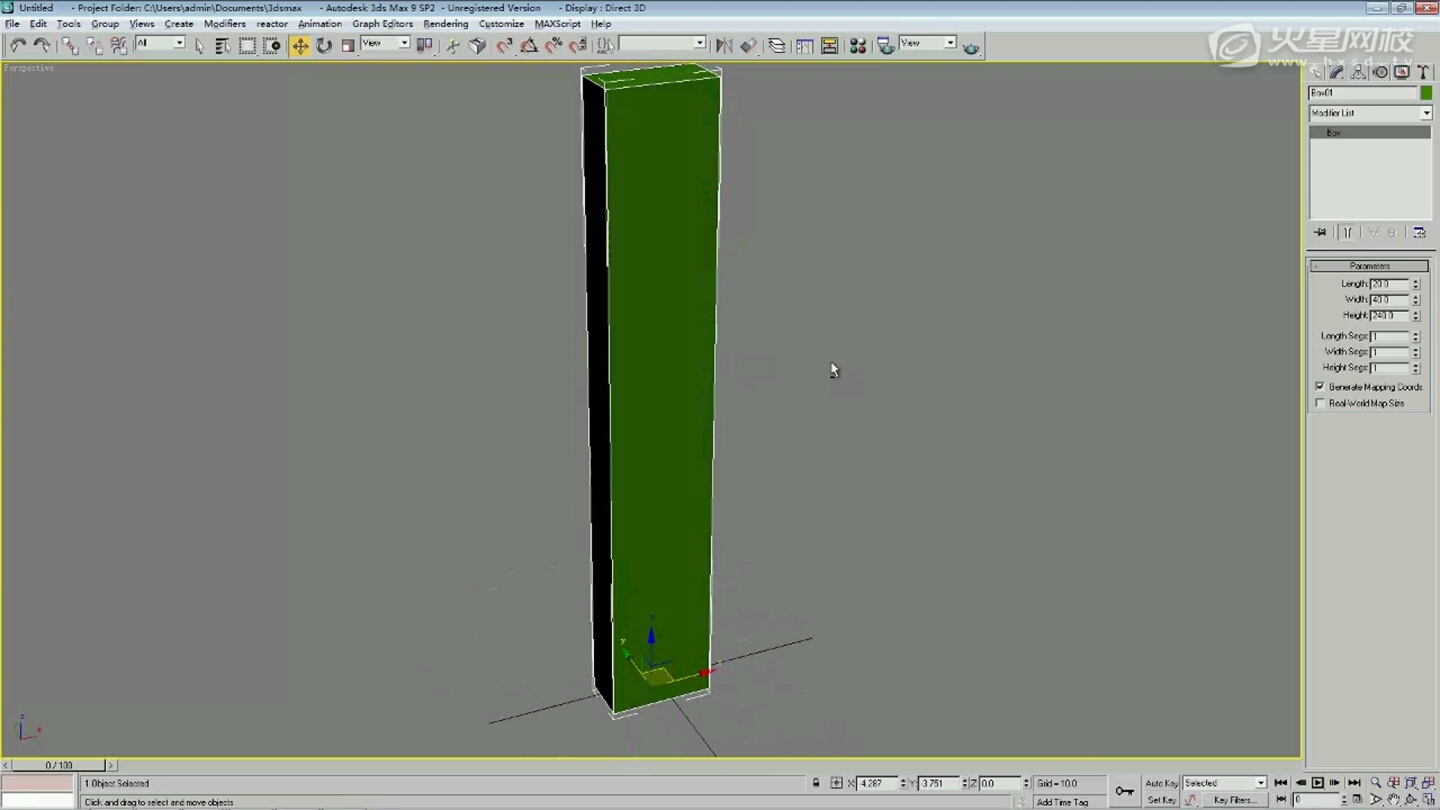Click the Auto Key button
This screenshot has width=1440, height=810.
[x=1161, y=783]
